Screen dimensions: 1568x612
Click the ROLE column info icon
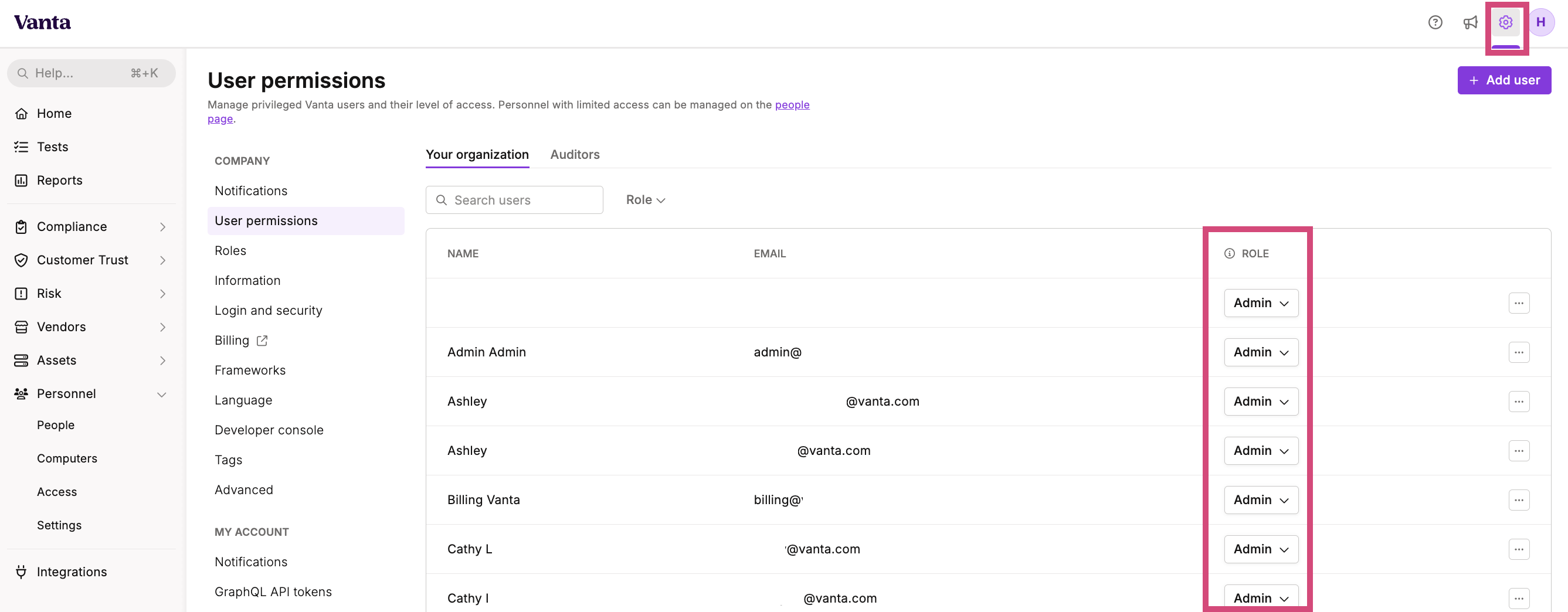click(1230, 254)
